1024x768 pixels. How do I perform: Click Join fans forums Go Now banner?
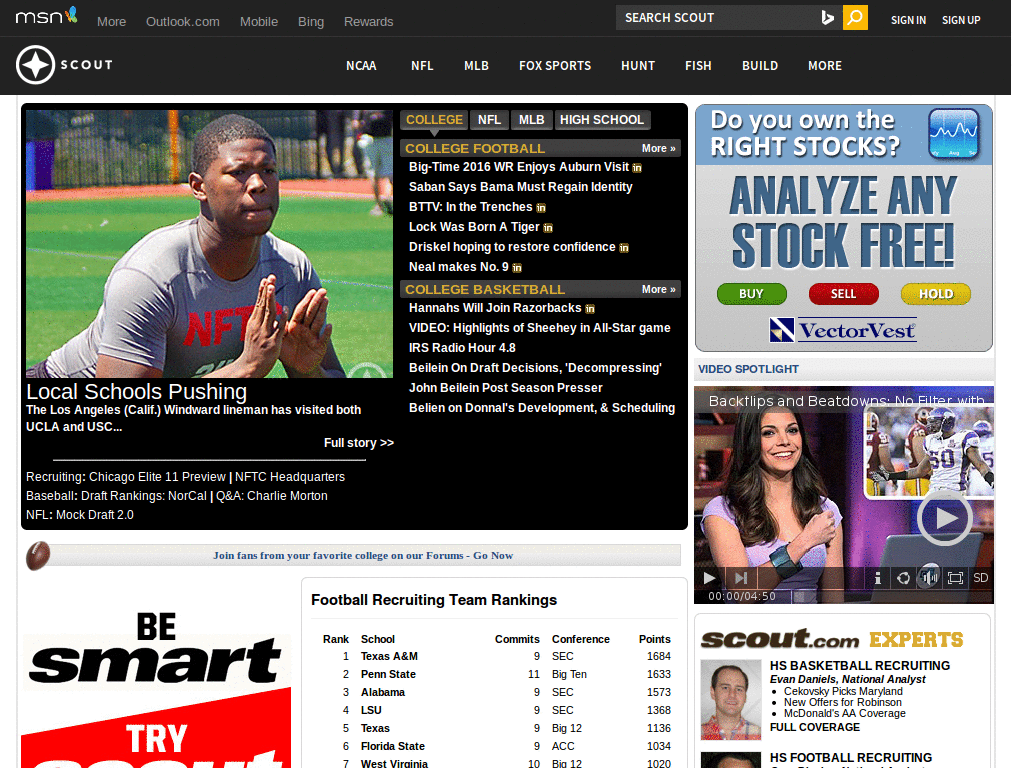pyautogui.click(x=363, y=556)
